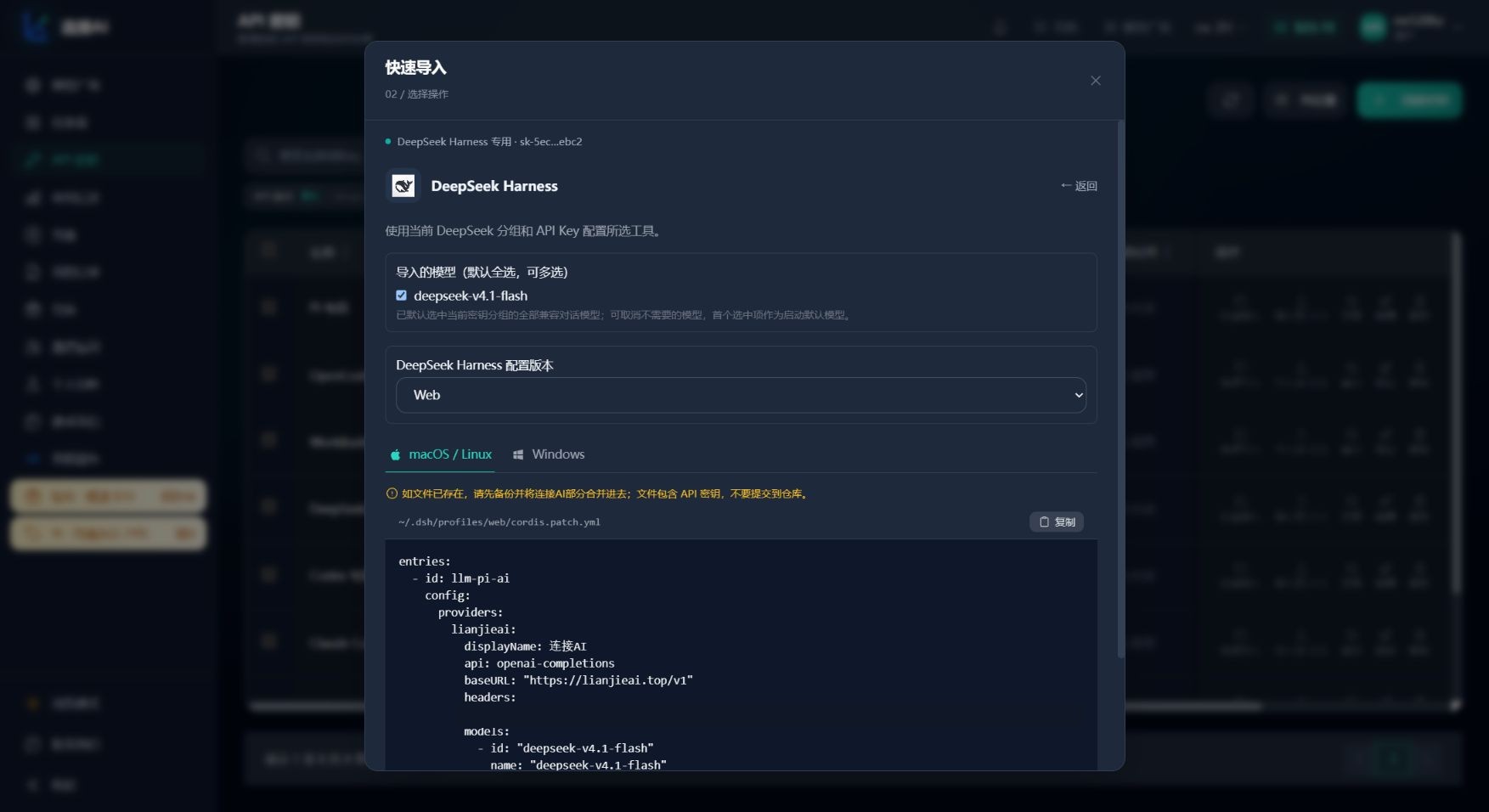Click the Apple icon on macOS tab
The image size is (1489, 812).
395,454
